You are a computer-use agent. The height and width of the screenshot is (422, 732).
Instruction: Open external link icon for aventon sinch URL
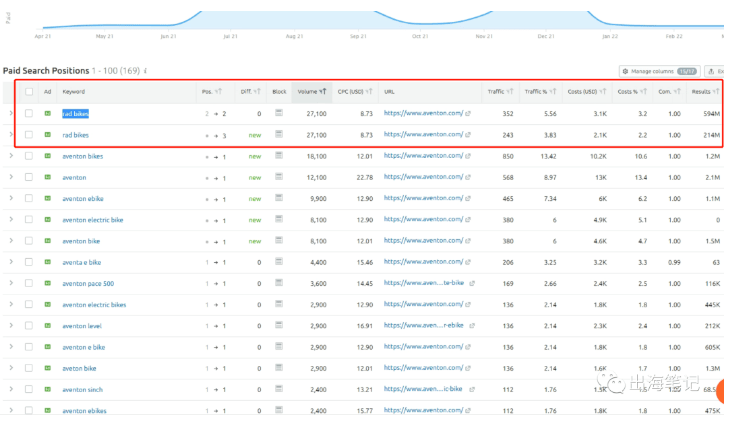point(472,389)
